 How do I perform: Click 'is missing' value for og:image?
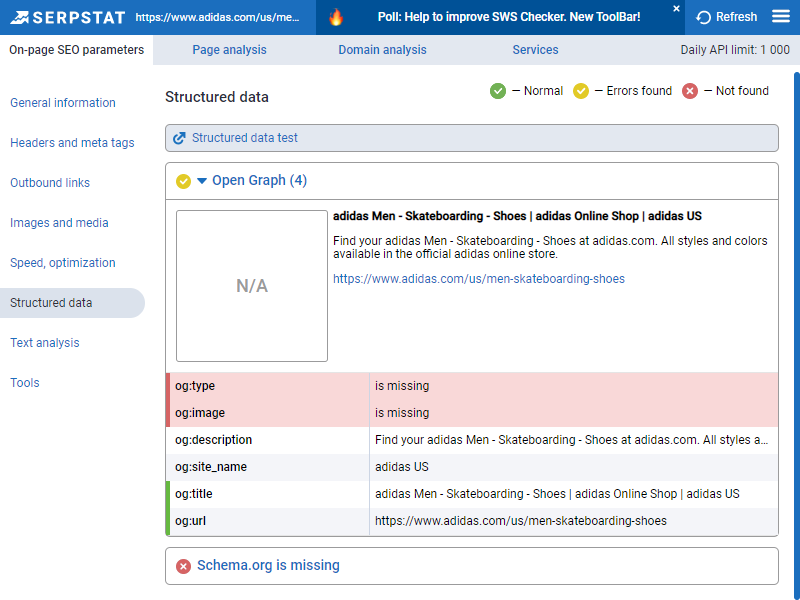[x=402, y=413]
